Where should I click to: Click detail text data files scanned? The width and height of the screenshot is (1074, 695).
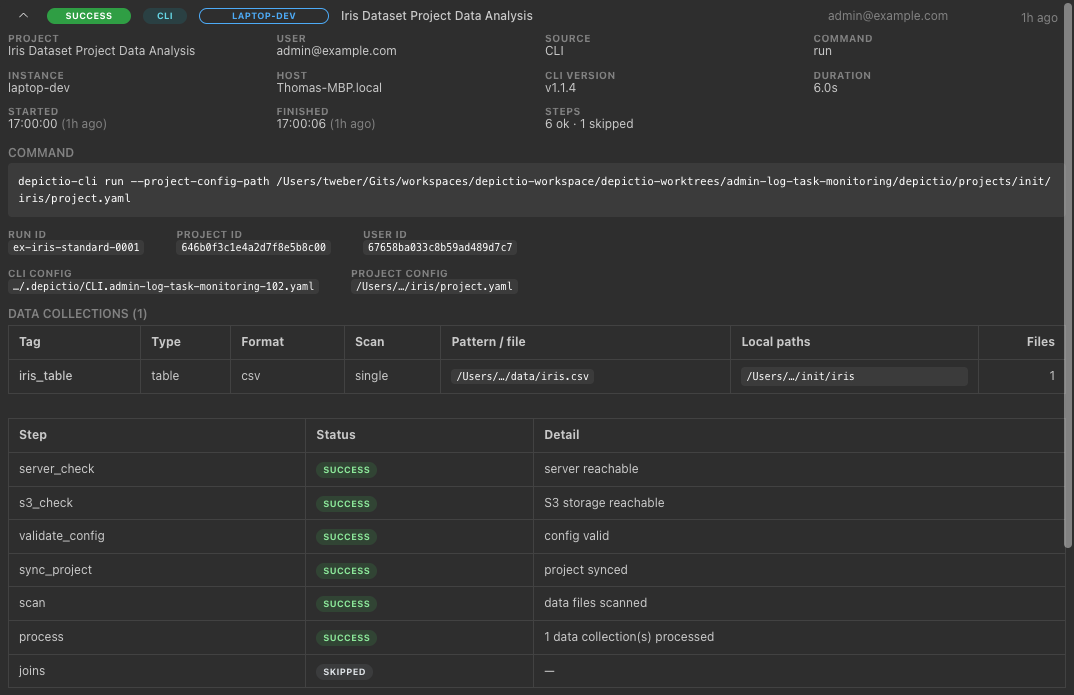(x=595, y=603)
